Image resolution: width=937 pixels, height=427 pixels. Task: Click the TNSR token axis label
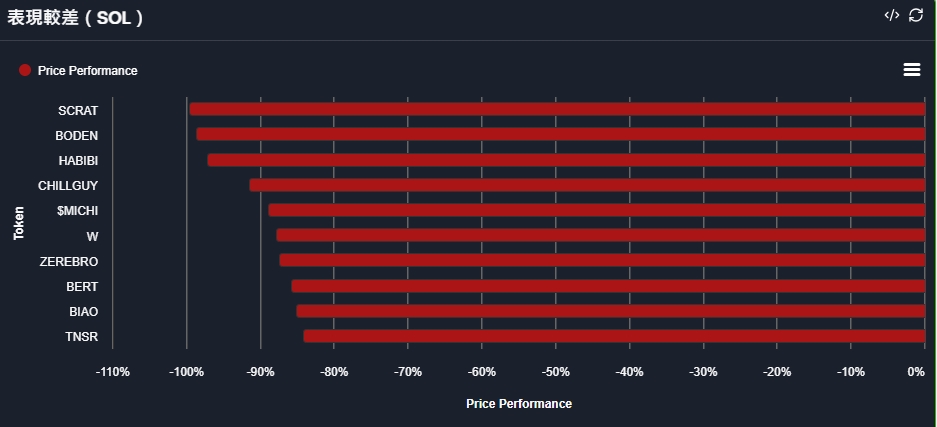click(81, 337)
